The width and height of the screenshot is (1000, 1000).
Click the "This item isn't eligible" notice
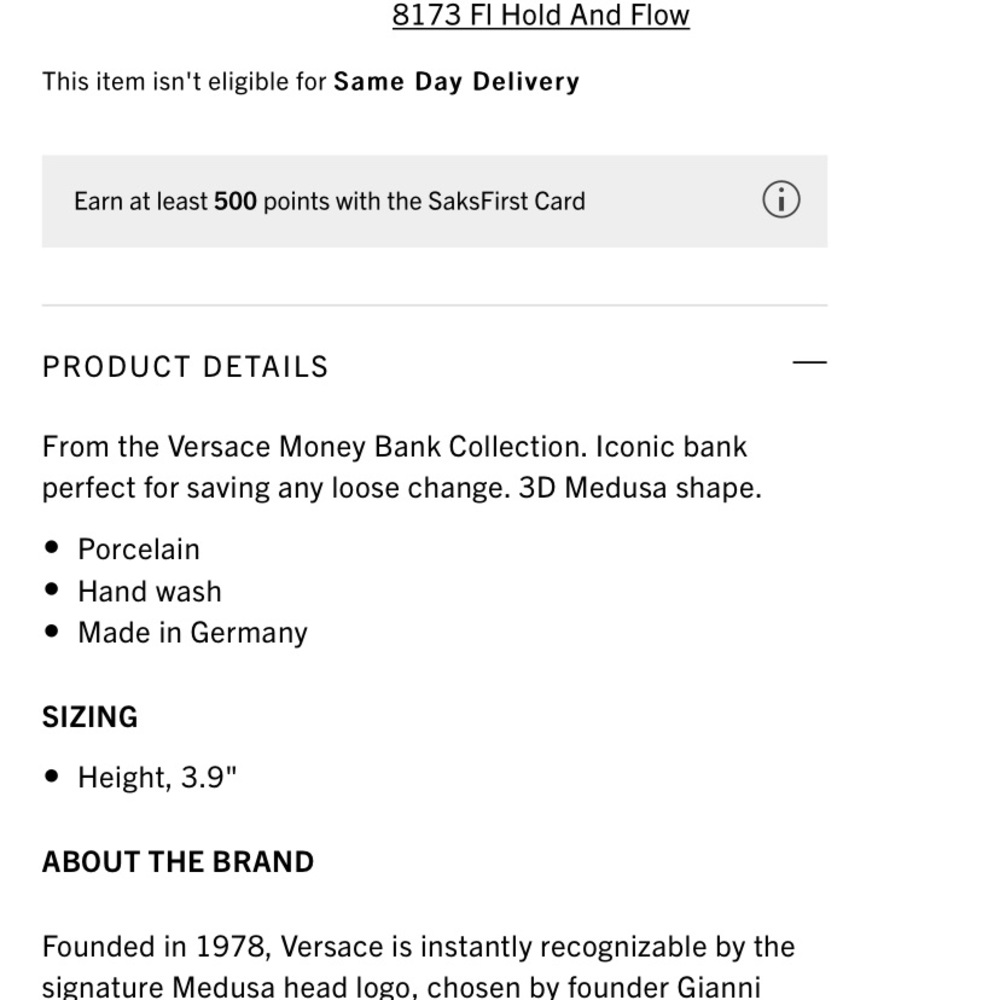[x=185, y=82]
